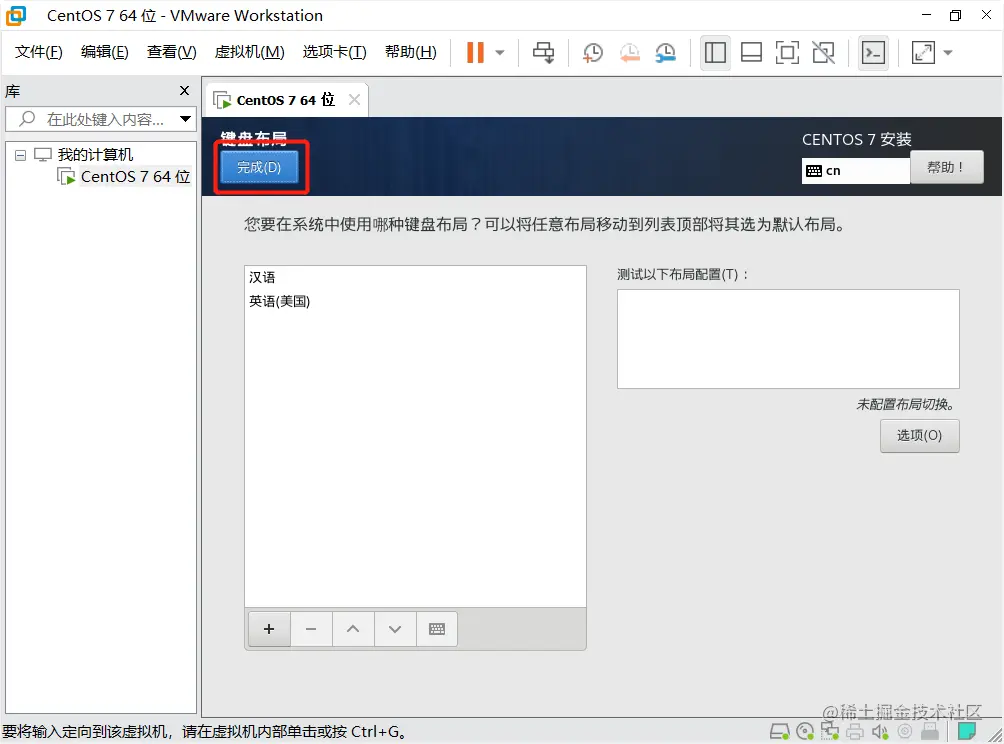Click the VMware Workstation title bar logo
This screenshot has width=1004, height=744.
(x=16, y=15)
